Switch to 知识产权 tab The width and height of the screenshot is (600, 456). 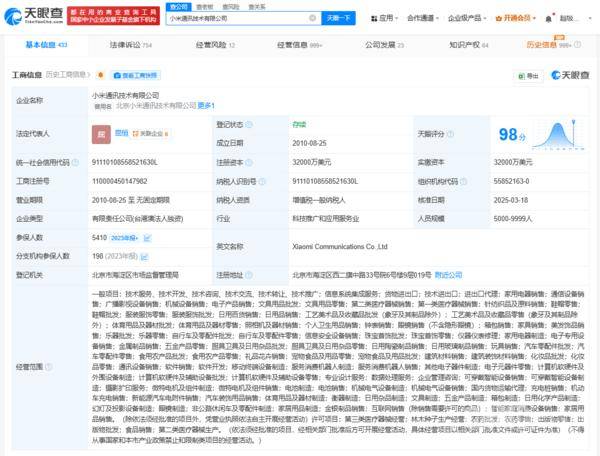(469, 45)
